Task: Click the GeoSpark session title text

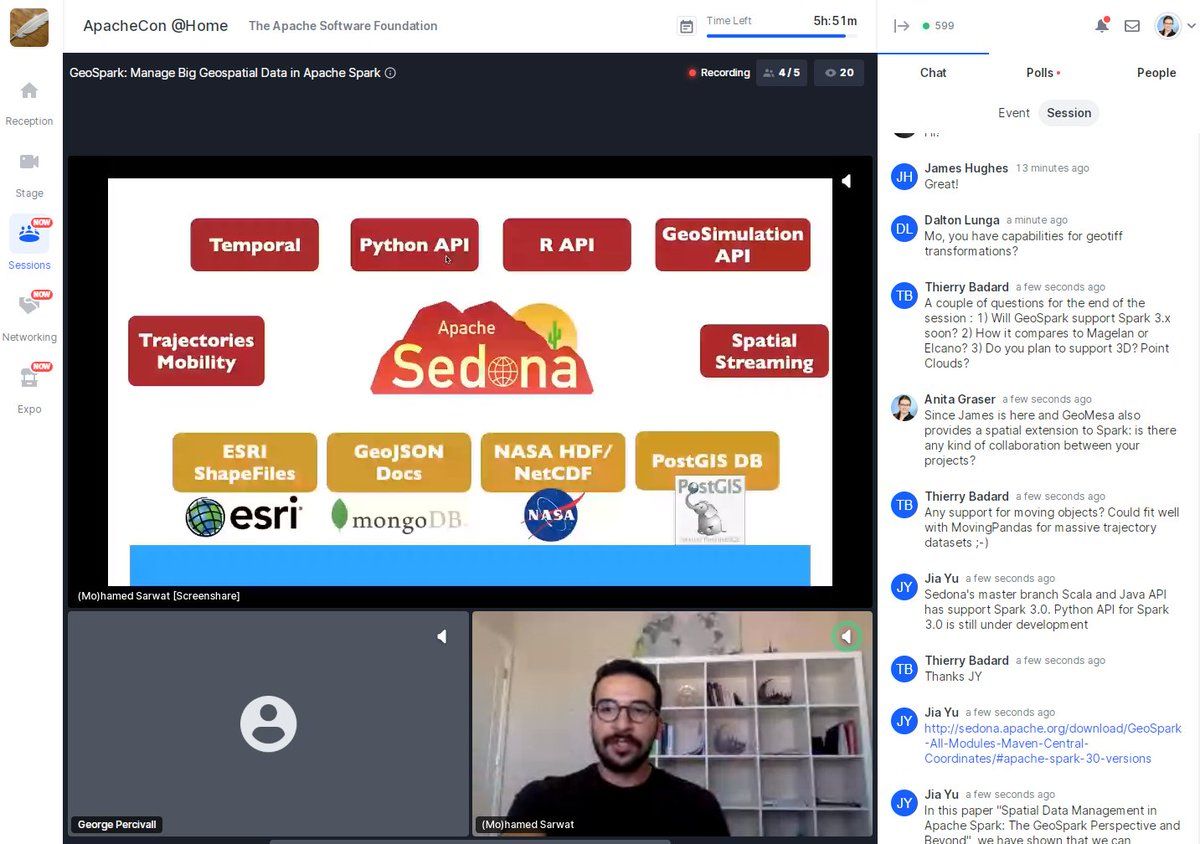Action: pos(225,73)
